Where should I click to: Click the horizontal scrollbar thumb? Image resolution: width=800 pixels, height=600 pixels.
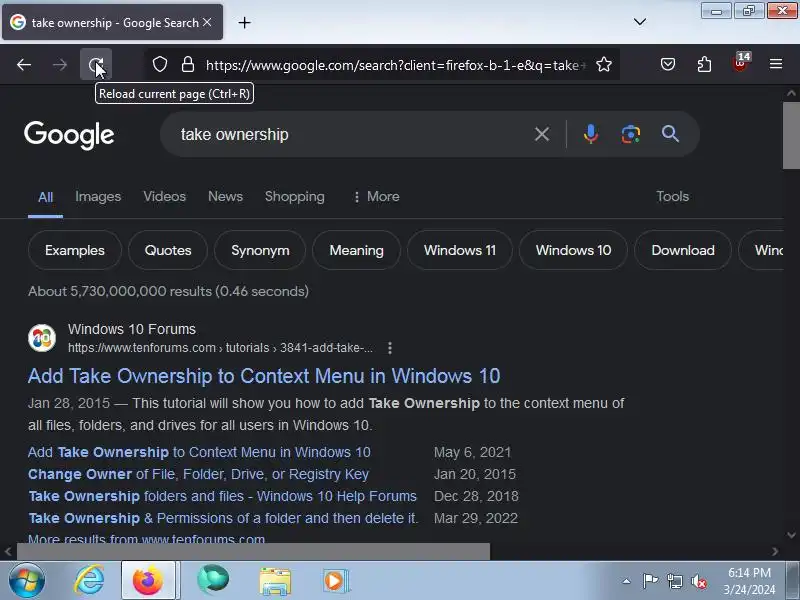tap(254, 551)
